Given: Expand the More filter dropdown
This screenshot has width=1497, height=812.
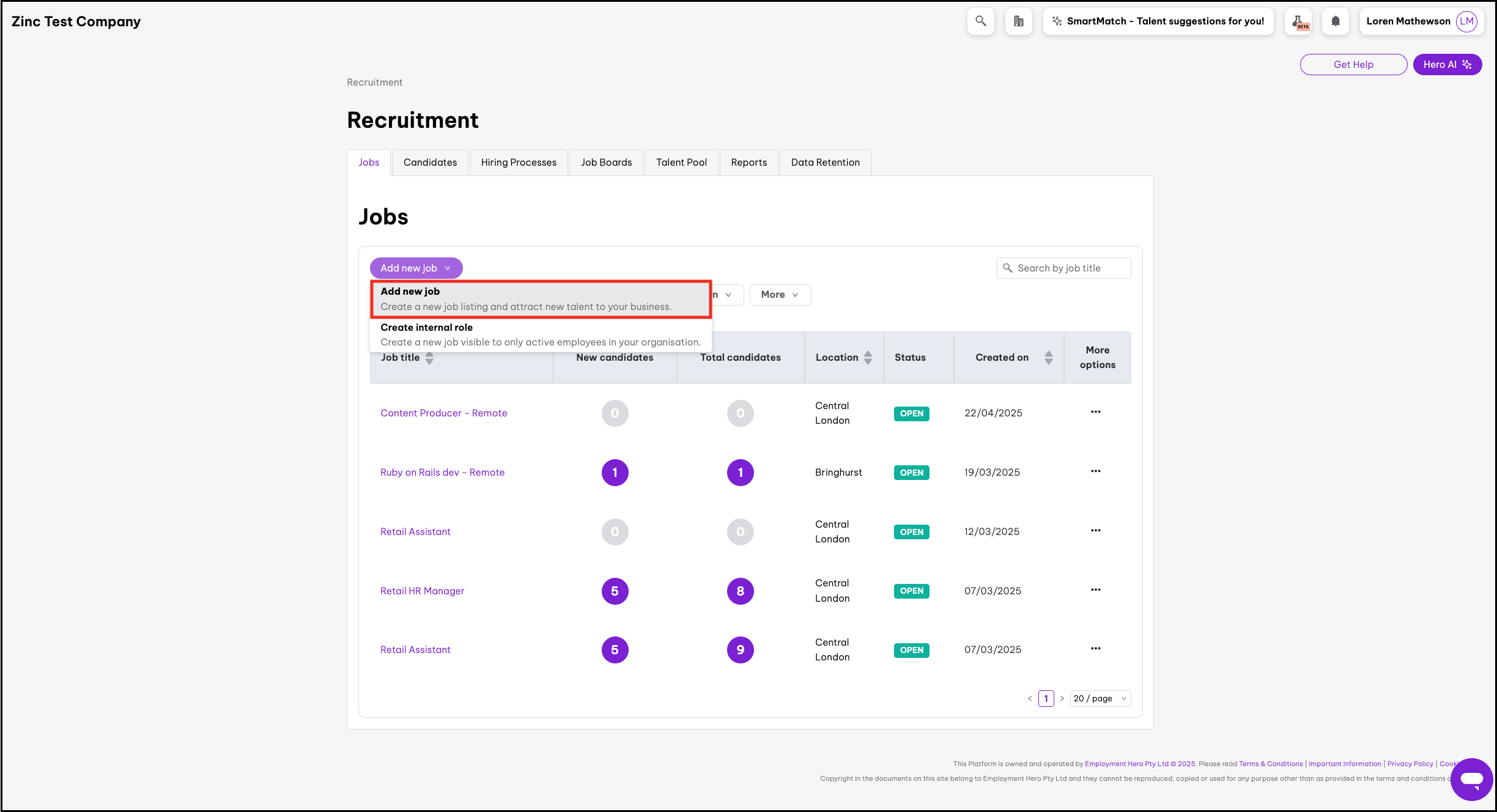Looking at the screenshot, I should [780, 295].
